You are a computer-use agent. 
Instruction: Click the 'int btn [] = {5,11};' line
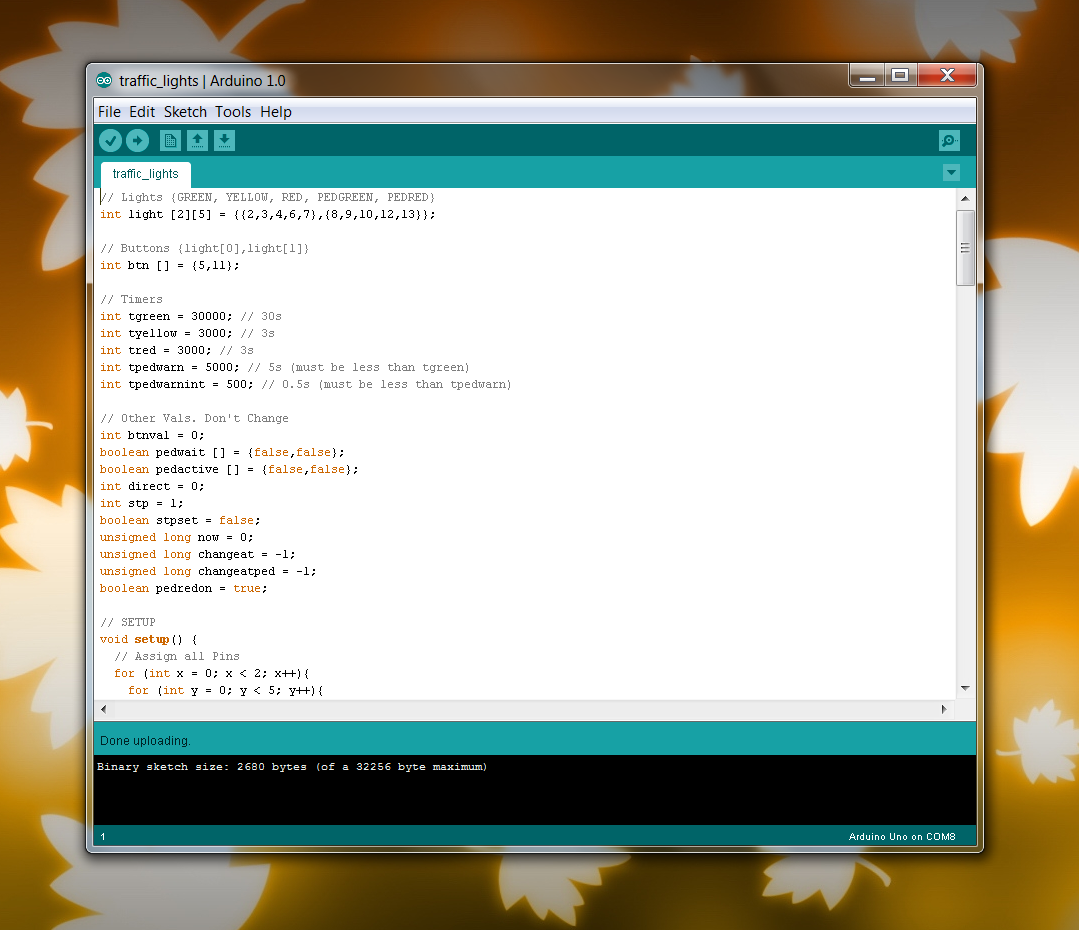[169, 265]
